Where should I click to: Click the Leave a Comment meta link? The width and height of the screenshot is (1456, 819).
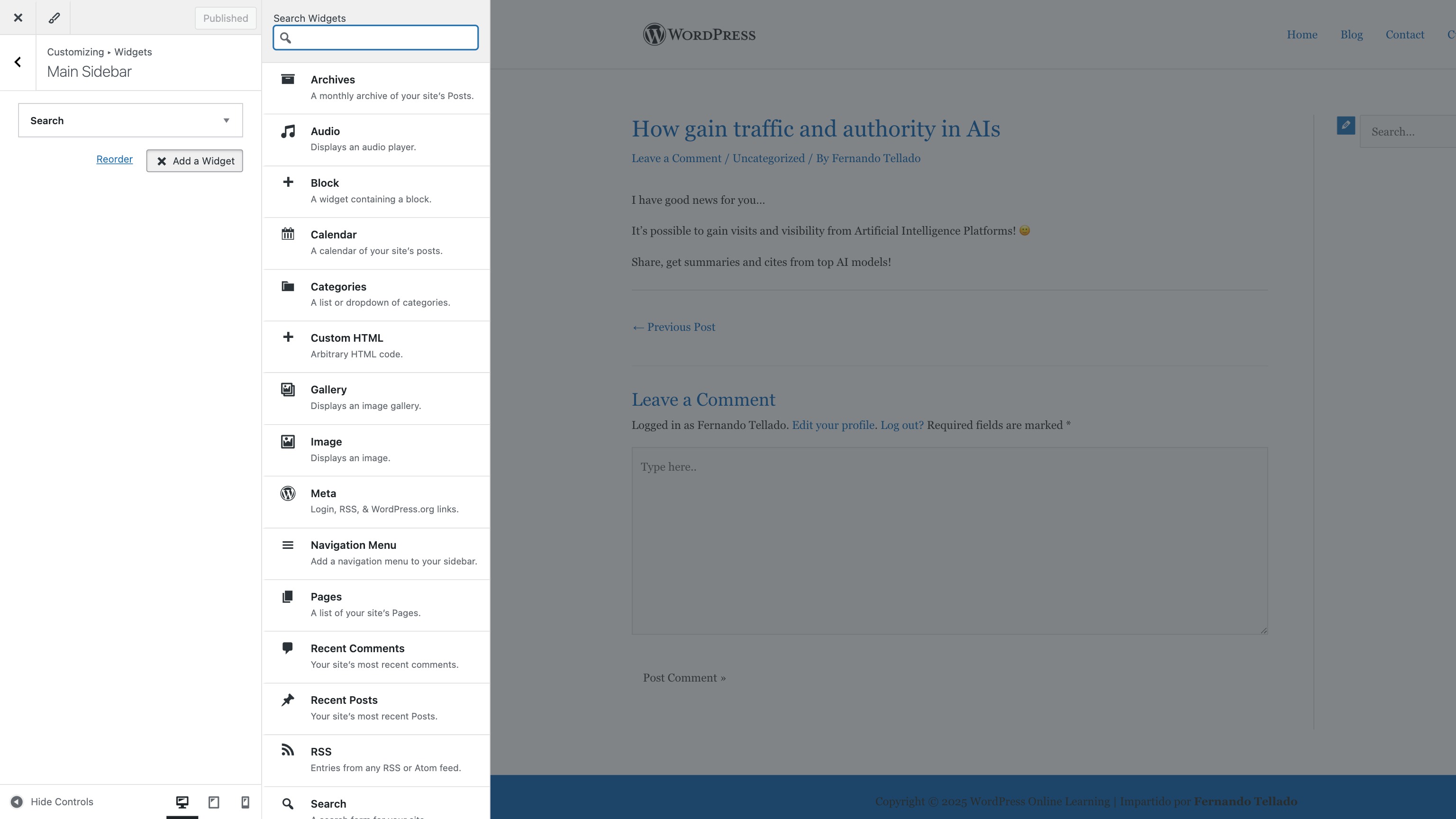pos(676,158)
